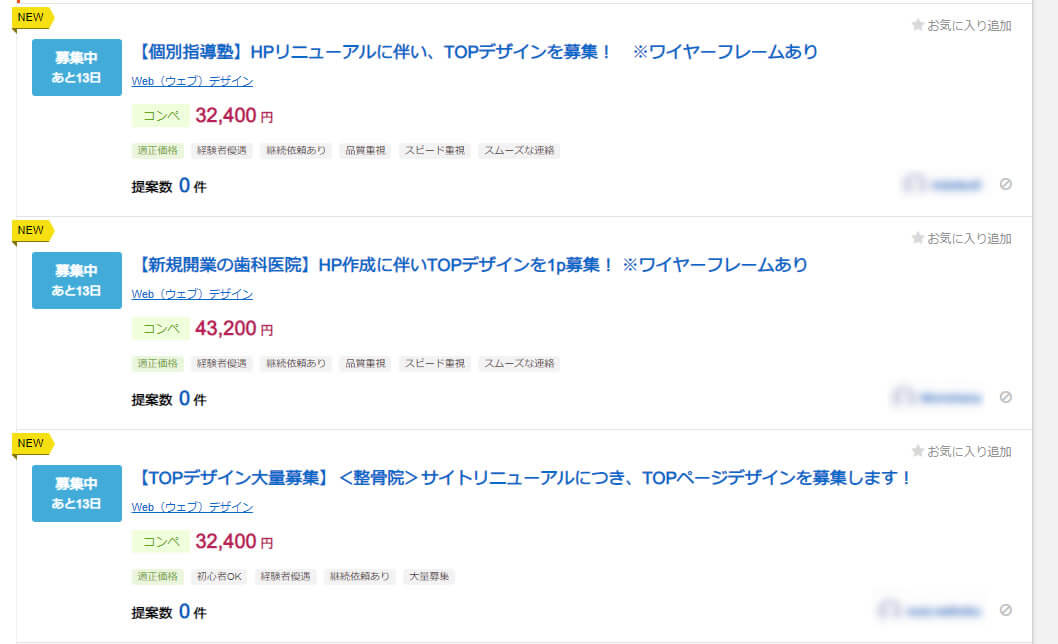
Task: Click the 募集中 あと13日 badge on 歯科医院 listing
Action: 77,280
